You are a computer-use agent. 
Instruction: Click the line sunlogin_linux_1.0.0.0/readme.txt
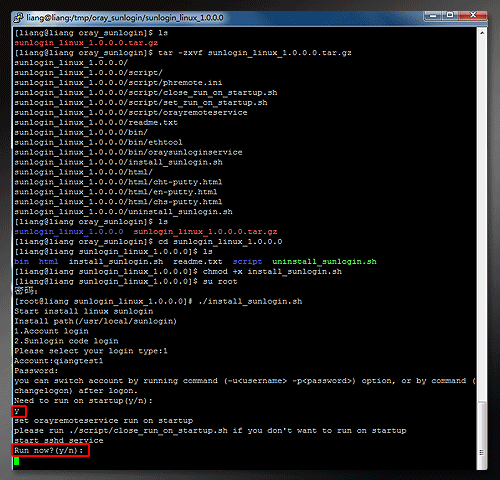[x=96, y=123]
